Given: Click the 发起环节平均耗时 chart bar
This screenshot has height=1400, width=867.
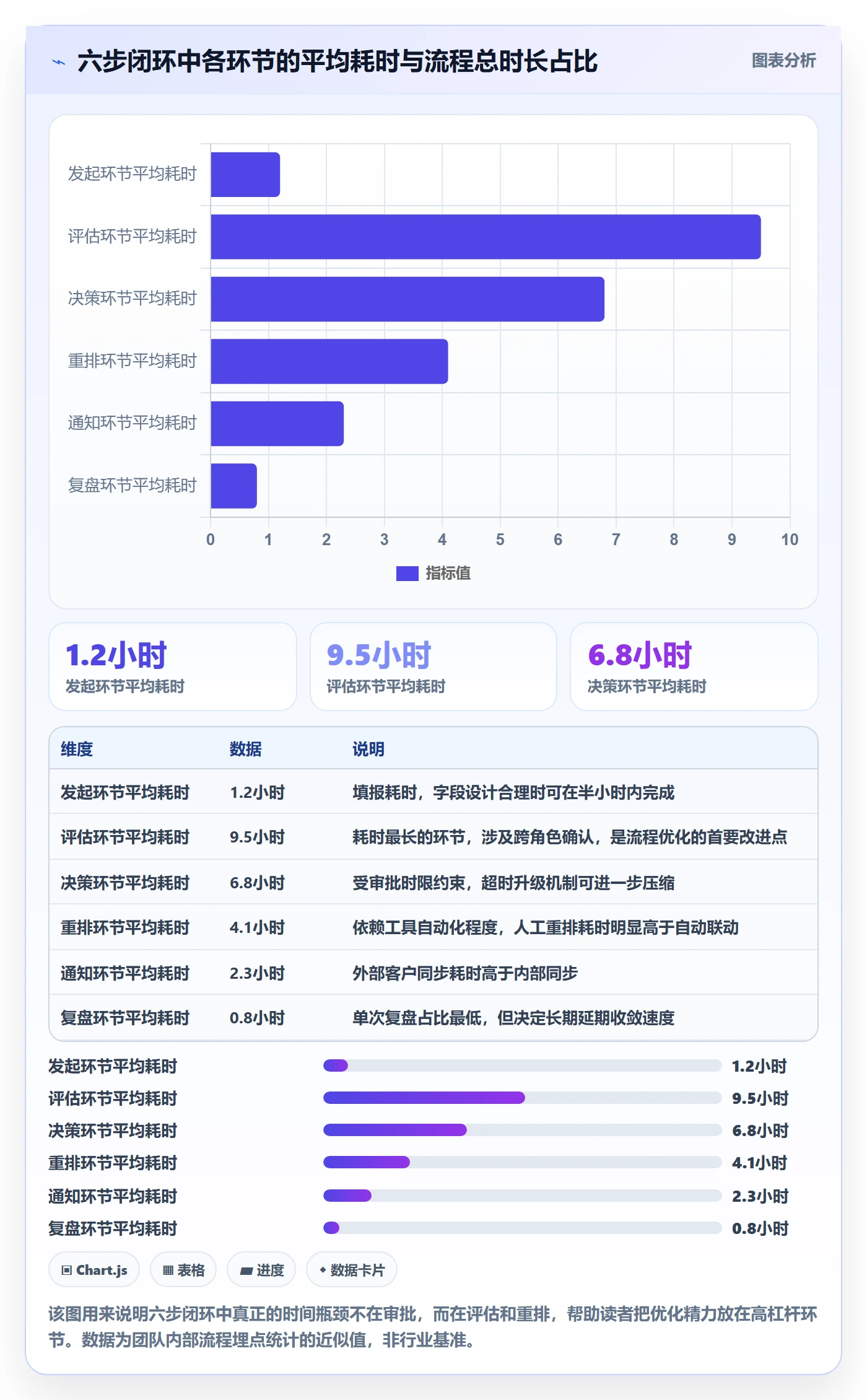Looking at the screenshot, I should click(x=245, y=175).
